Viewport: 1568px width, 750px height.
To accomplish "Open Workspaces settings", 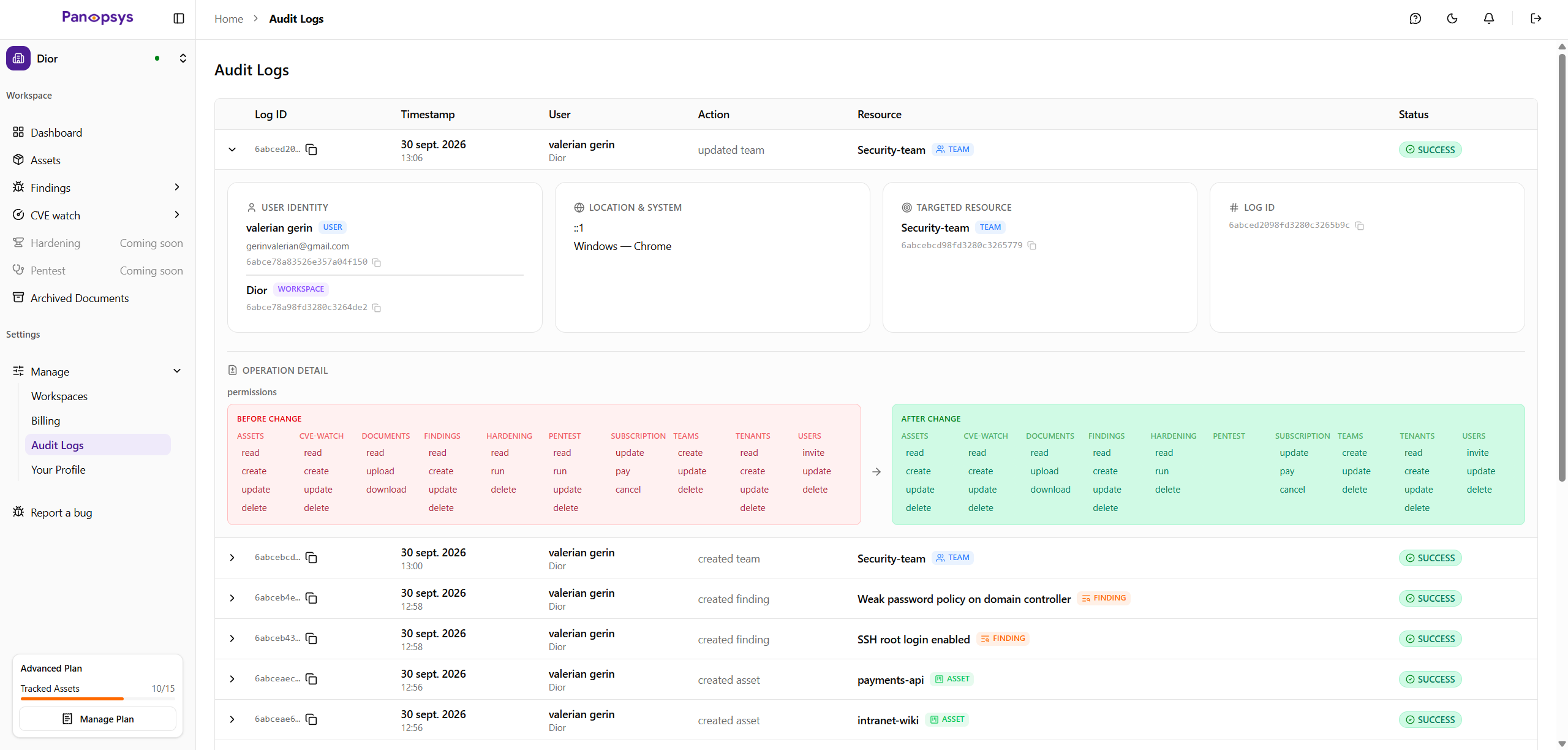I will pyautogui.click(x=59, y=396).
